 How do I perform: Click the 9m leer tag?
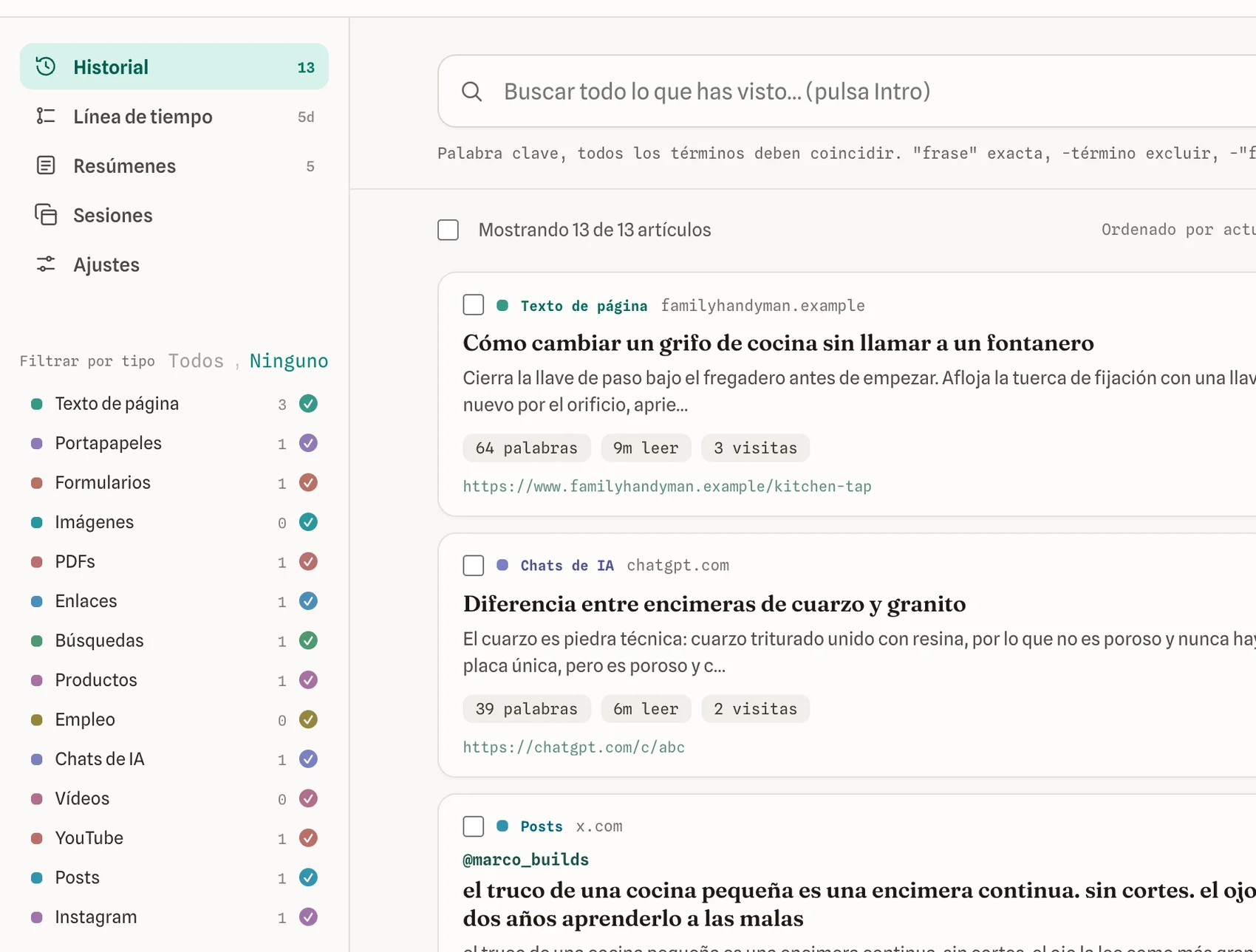pyautogui.click(x=646, y=448)
